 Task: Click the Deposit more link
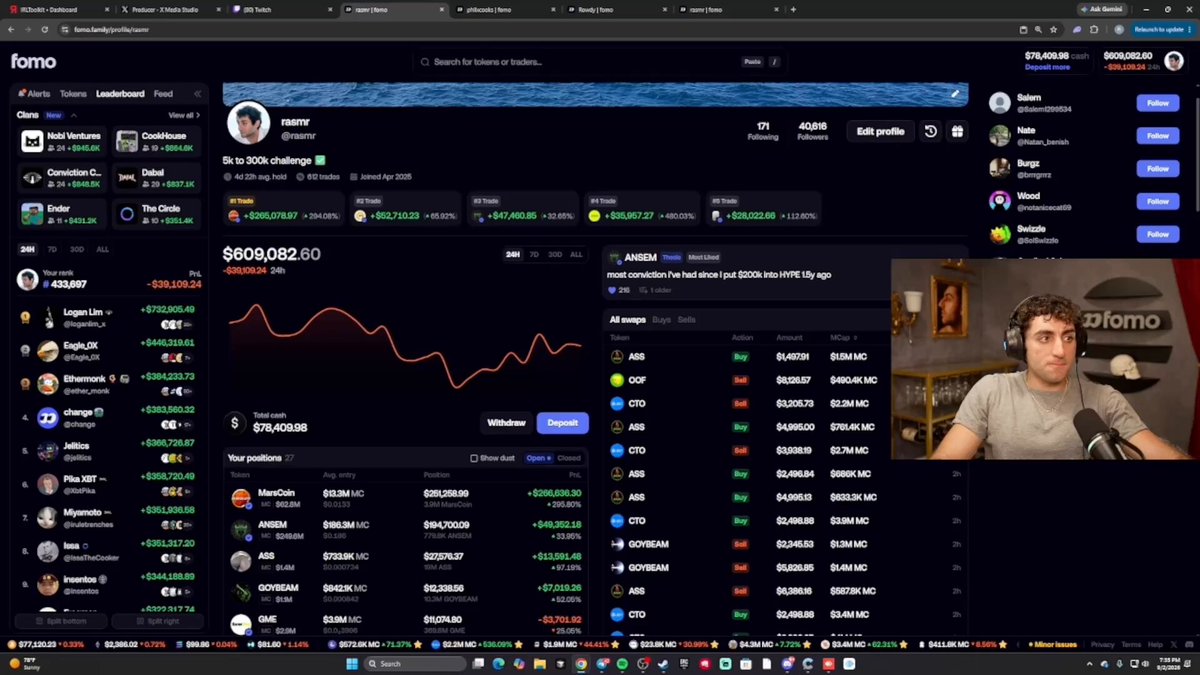pos(1047,67)
